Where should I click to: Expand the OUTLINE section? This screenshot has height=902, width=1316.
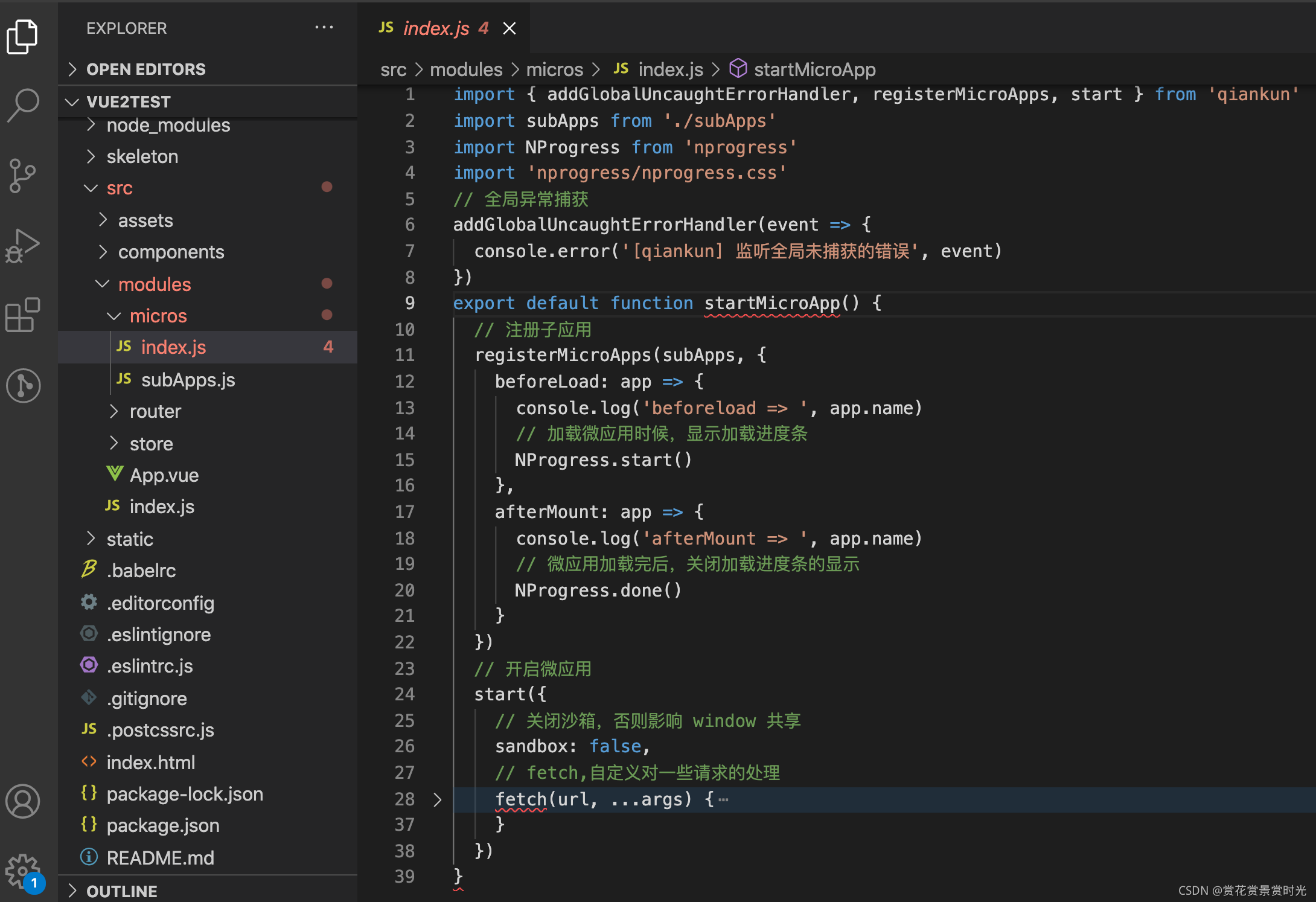click(121, 891)
